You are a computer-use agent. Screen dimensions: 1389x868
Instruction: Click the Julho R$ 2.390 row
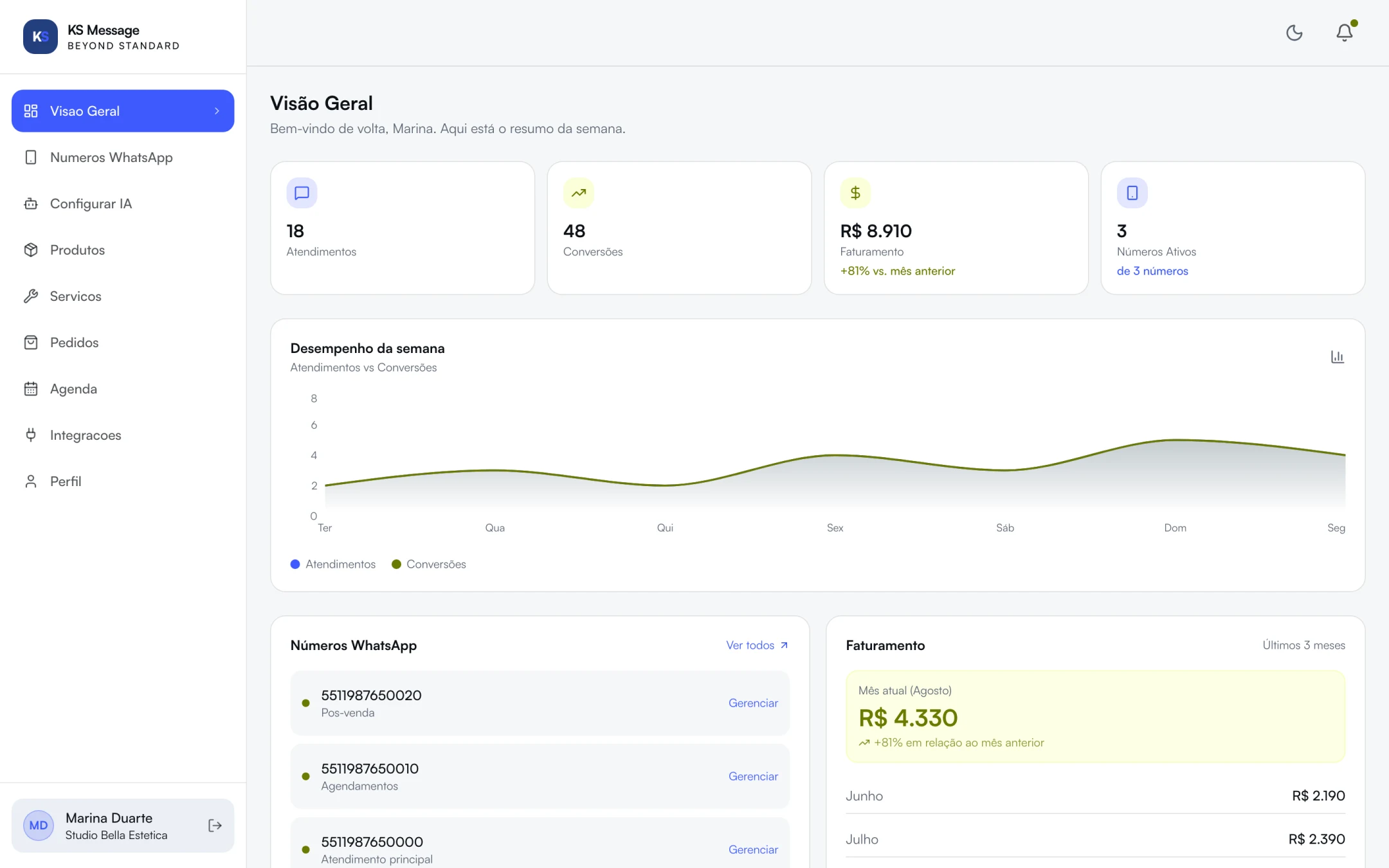(1095, 839)
